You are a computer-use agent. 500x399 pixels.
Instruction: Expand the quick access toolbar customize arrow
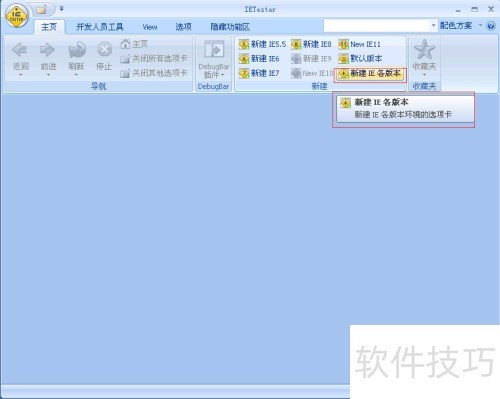point(61,9)
